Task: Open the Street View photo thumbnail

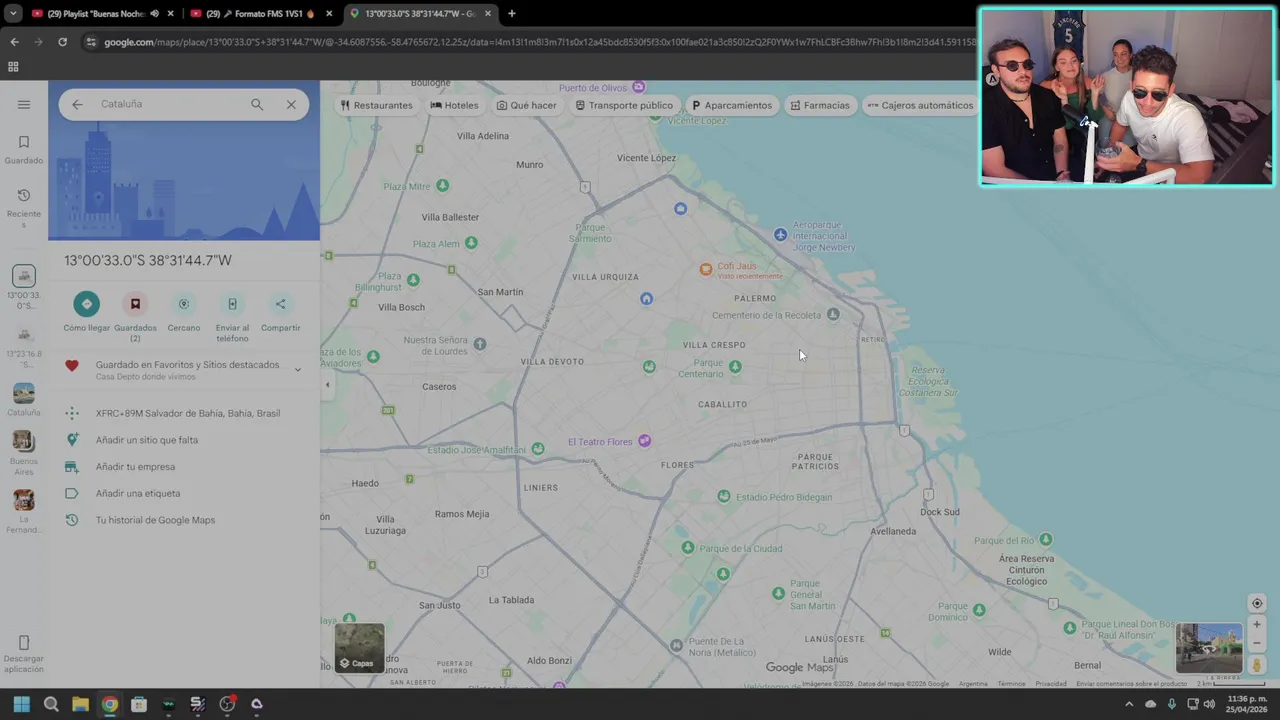Action: [x=1209, y=648]
